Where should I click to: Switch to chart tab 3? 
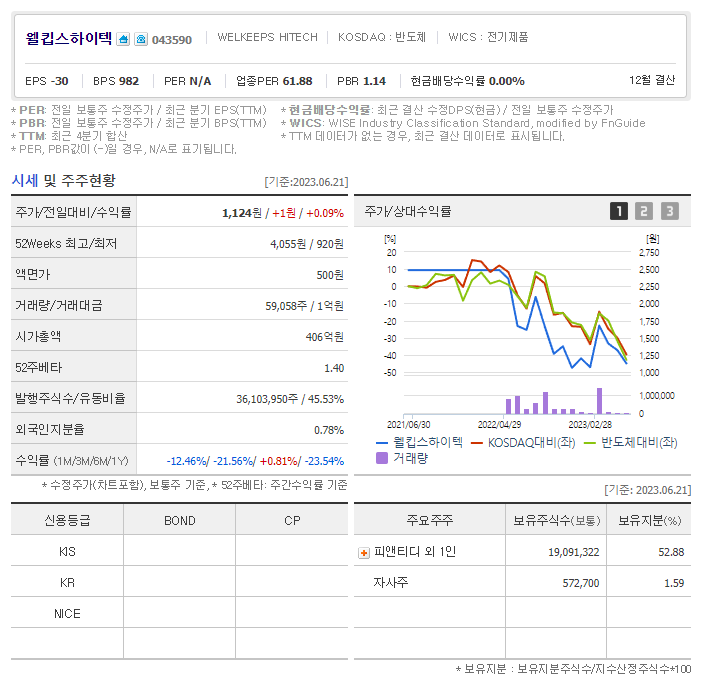(x=669, y=211)
